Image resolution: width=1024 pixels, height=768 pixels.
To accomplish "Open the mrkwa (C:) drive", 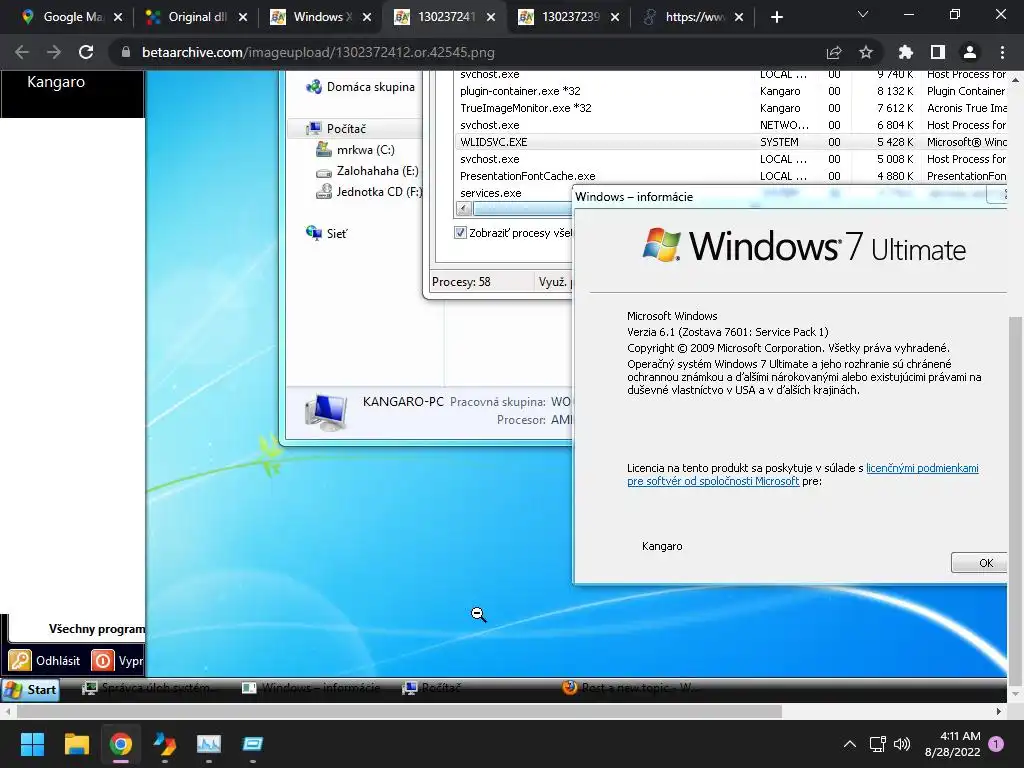I will point(355,150).
